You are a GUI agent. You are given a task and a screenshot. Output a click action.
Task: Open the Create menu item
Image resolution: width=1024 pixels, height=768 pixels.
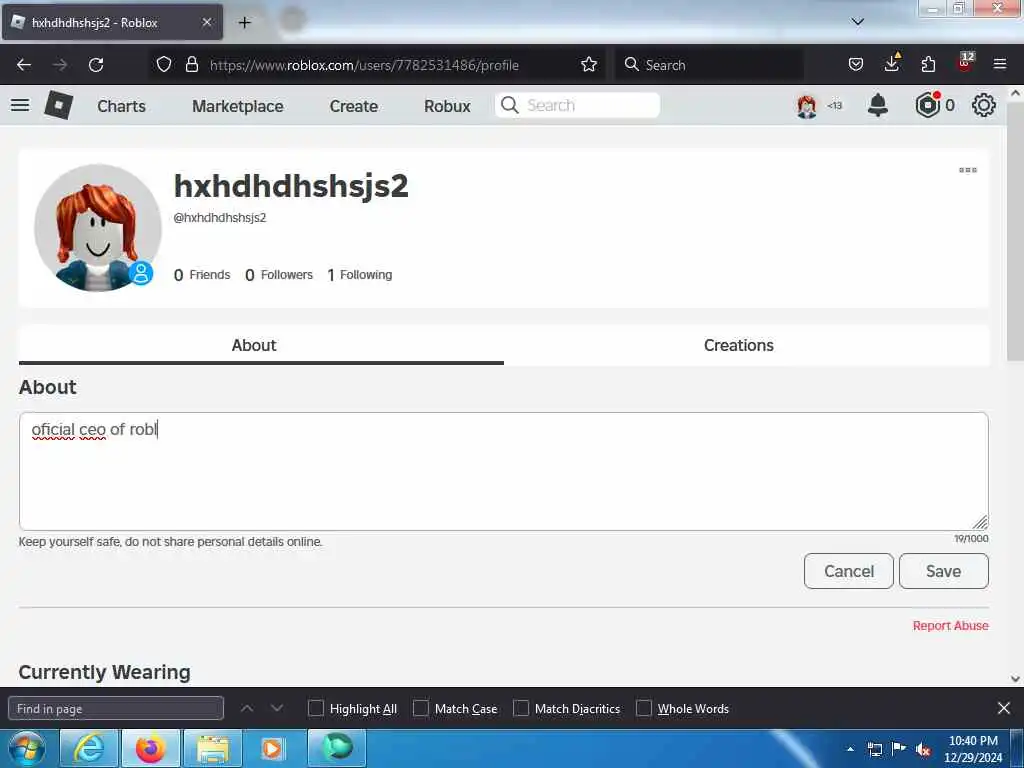pyautogui.click(x=353, y=106)
